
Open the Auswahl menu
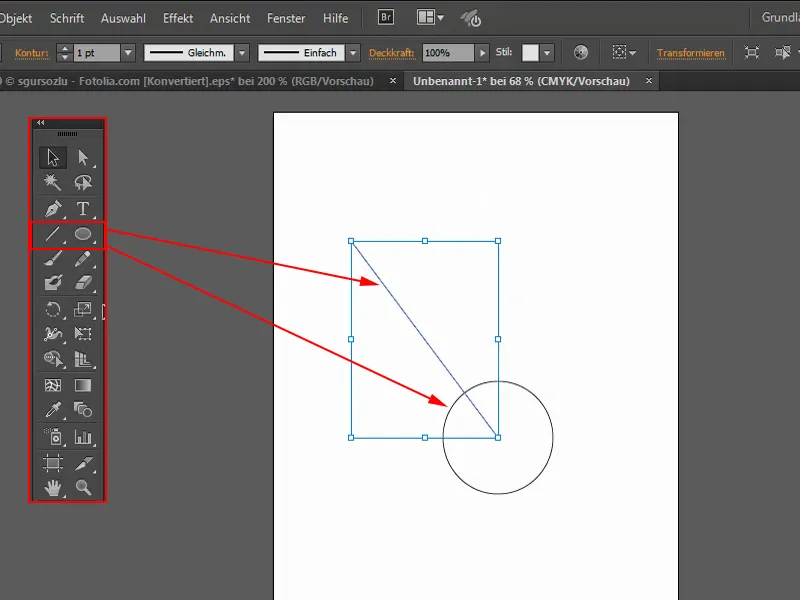(x=123, y=18)
